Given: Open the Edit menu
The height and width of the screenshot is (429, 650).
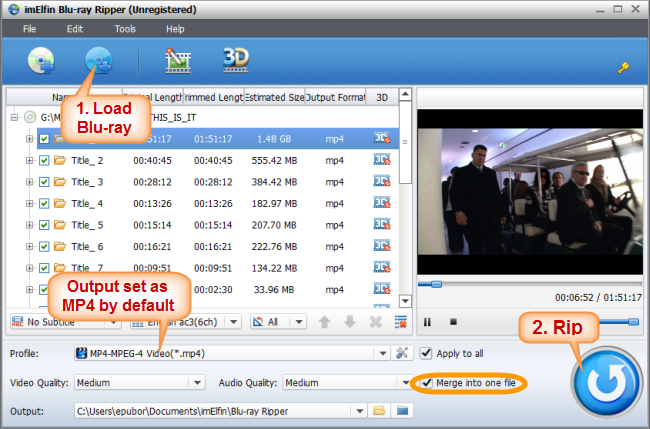Looking at the screenshot, I should click(75, 29).
